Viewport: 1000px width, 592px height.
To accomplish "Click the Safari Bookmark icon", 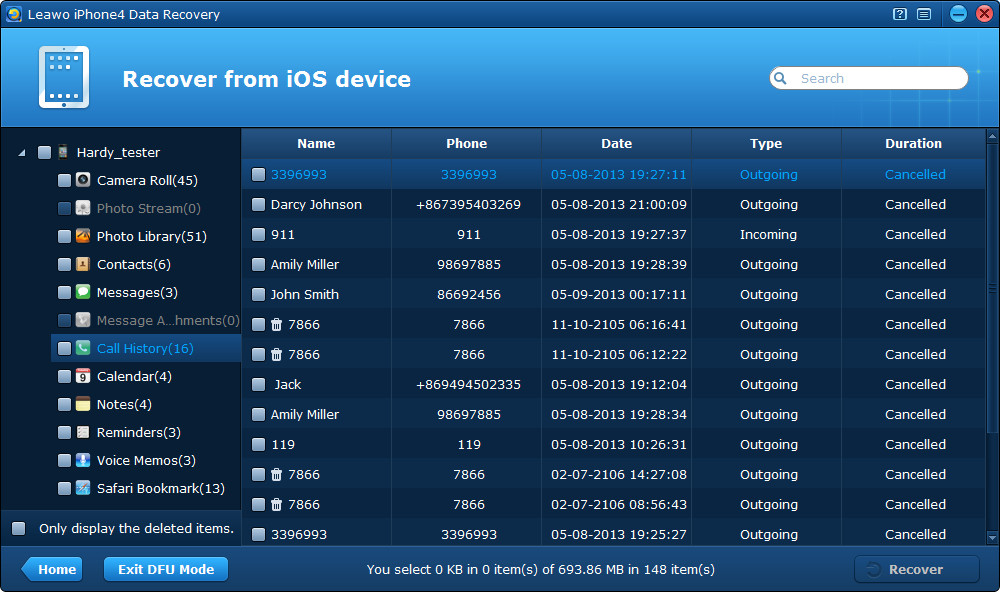I will [x=83, y=488].
